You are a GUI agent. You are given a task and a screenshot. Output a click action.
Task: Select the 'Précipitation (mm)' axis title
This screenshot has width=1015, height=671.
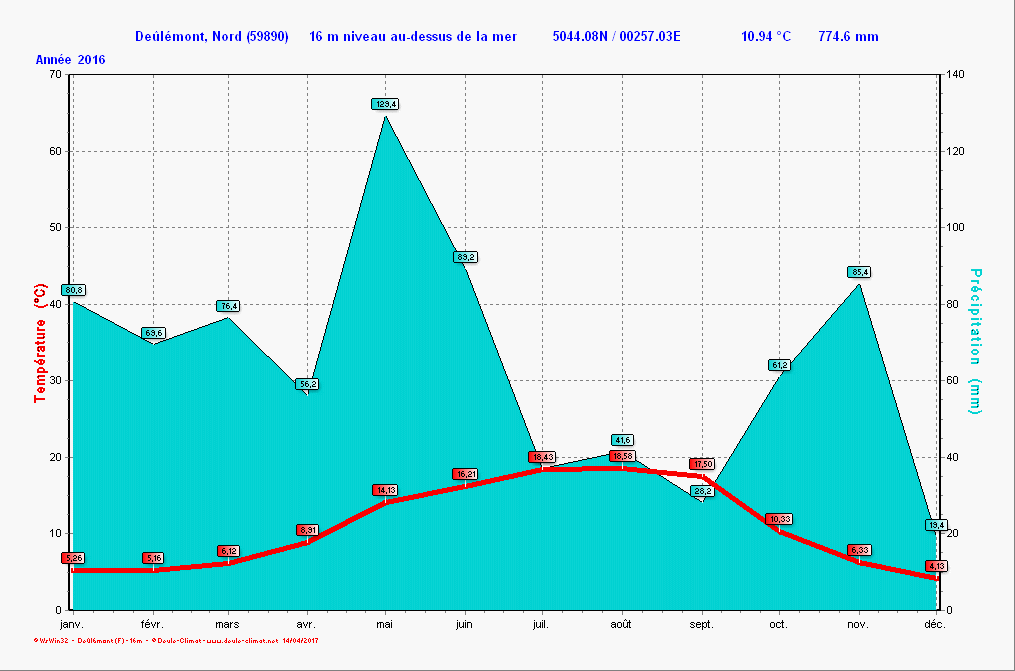tap(975, 340)
